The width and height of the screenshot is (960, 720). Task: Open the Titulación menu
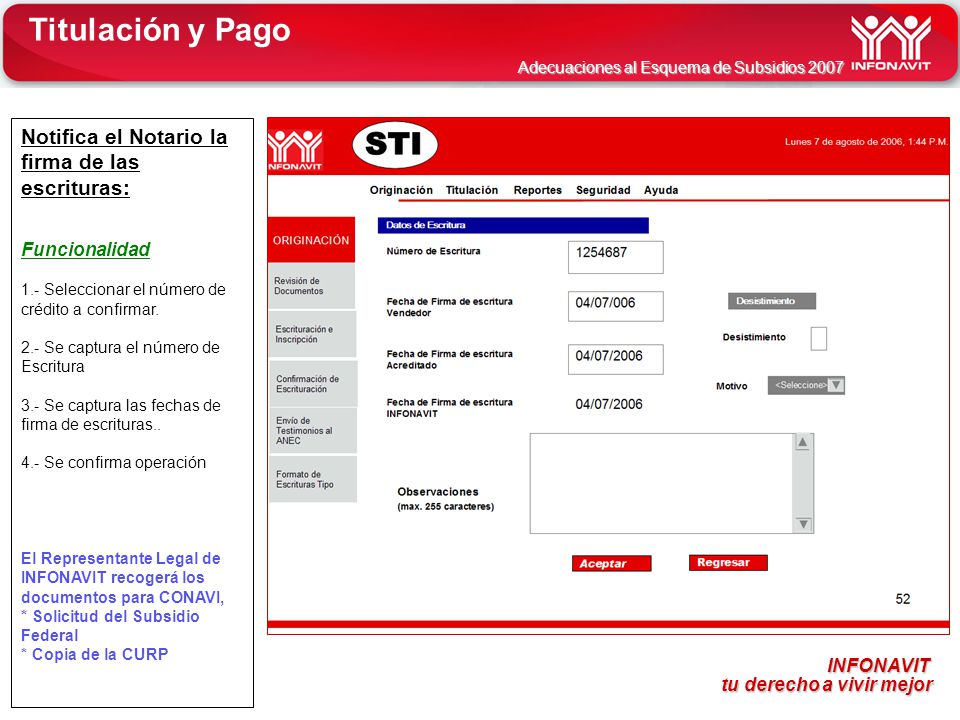471,190
